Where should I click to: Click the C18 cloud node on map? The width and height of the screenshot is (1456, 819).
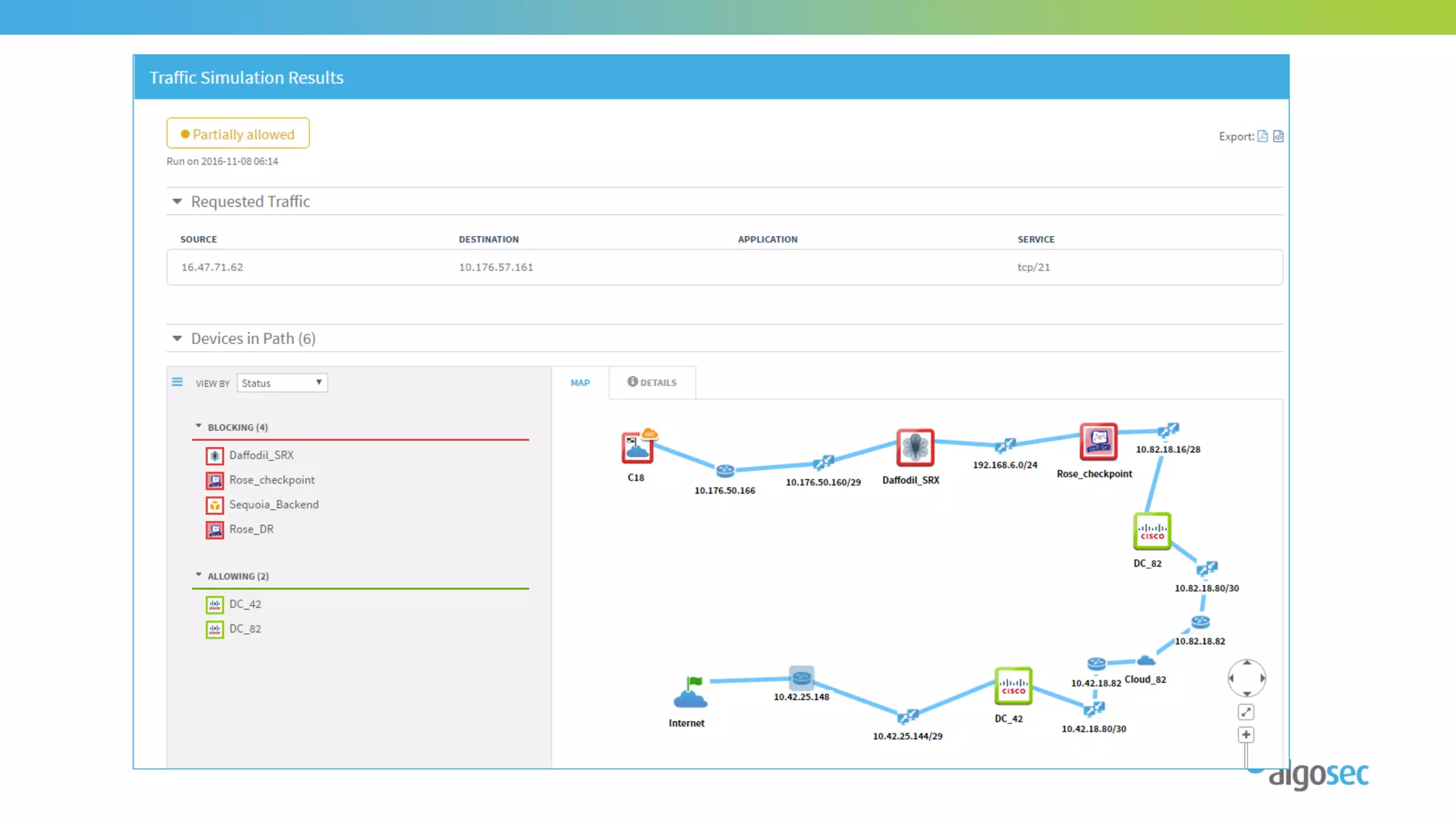(637, 448)
